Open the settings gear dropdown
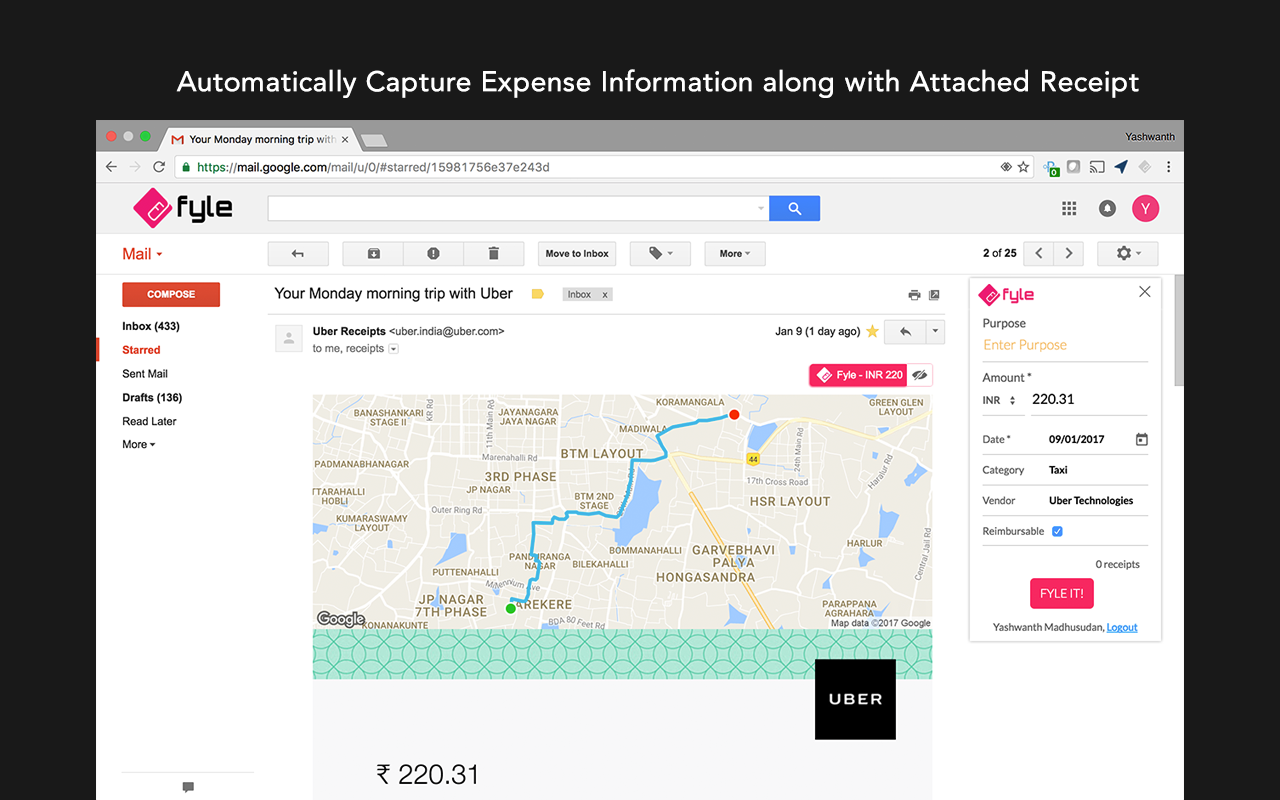This screenshot has height=800, width=1280. click(1128, 254)
